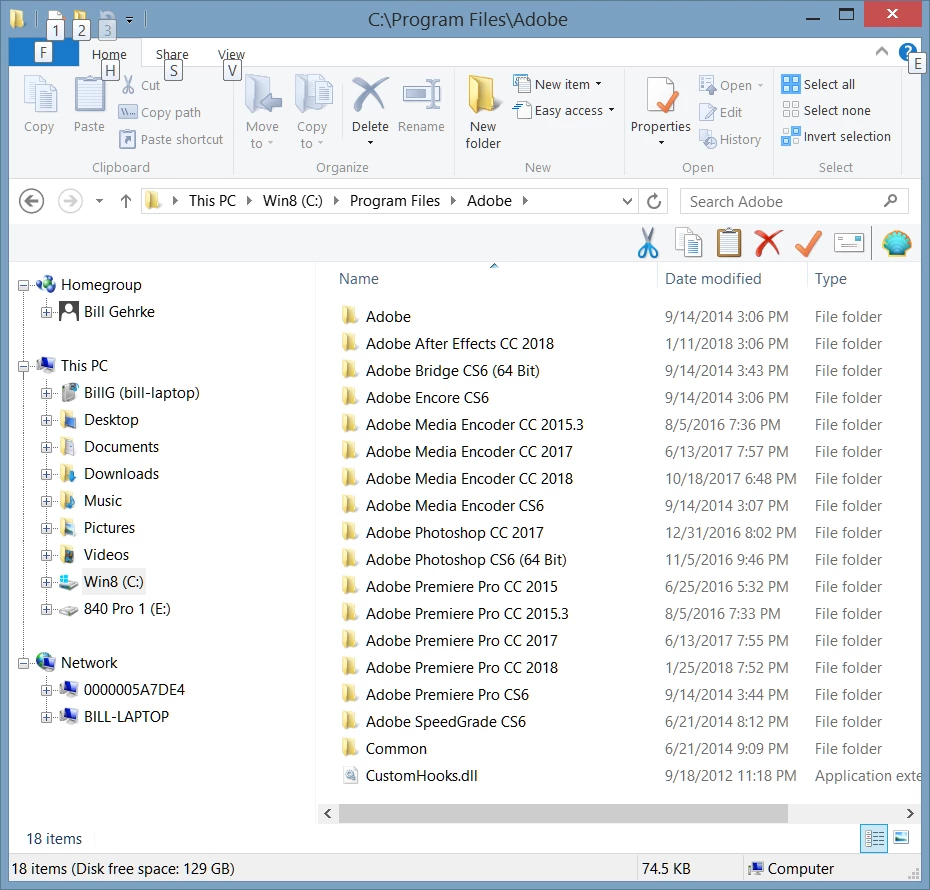
Task: Click Invert selection in ribbon
Action: [836, 136]
